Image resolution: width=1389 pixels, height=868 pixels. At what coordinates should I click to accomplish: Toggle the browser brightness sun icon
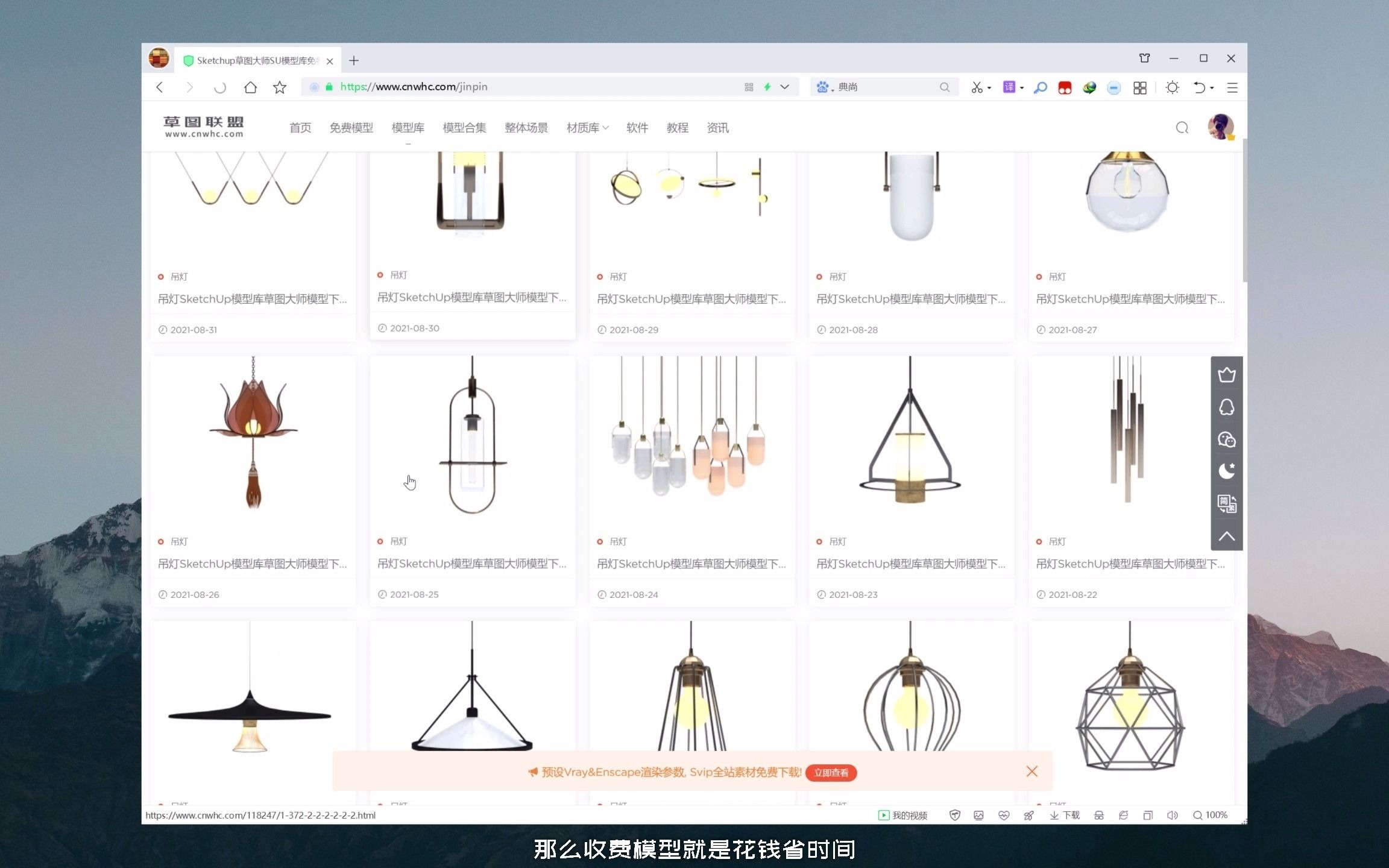point(1172,87)
